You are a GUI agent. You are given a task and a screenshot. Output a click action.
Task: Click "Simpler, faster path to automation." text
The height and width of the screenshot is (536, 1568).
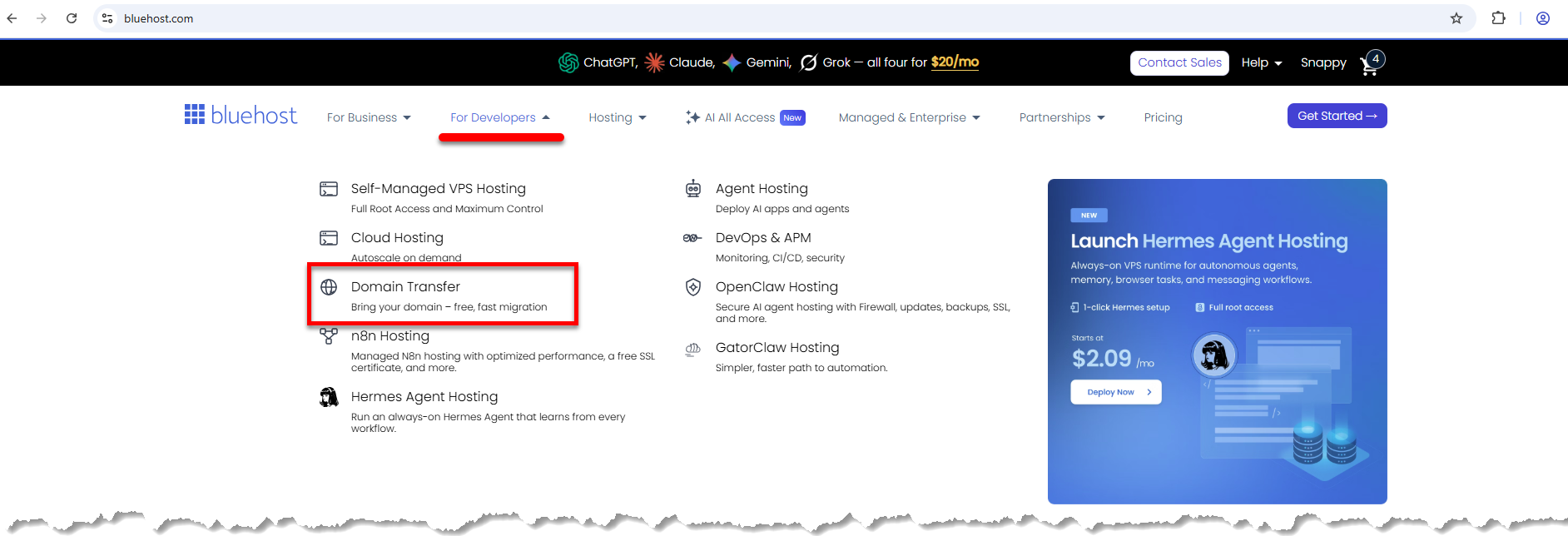801,368
